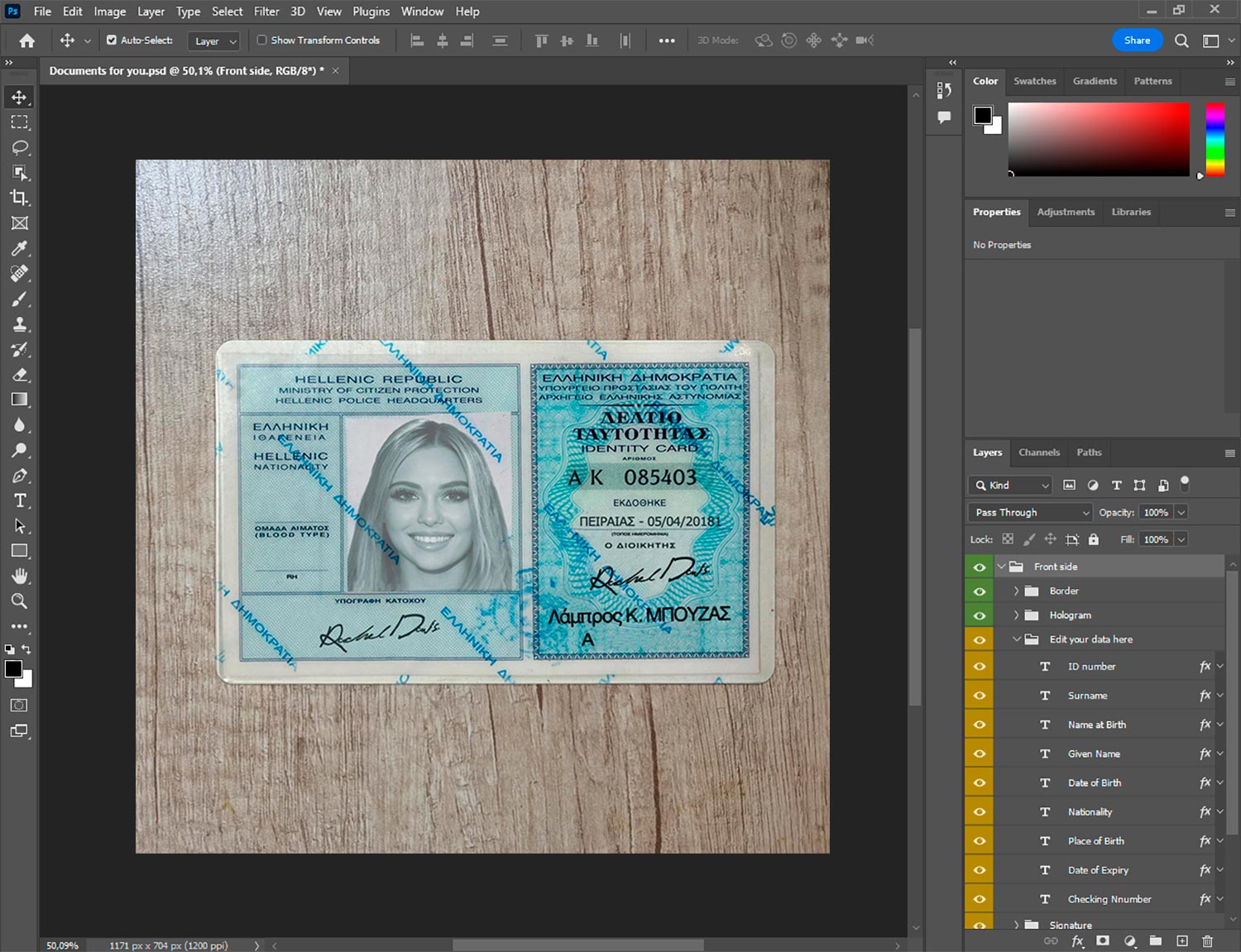Switch to the Channels tab
1241x952 pixels.
1038,452
